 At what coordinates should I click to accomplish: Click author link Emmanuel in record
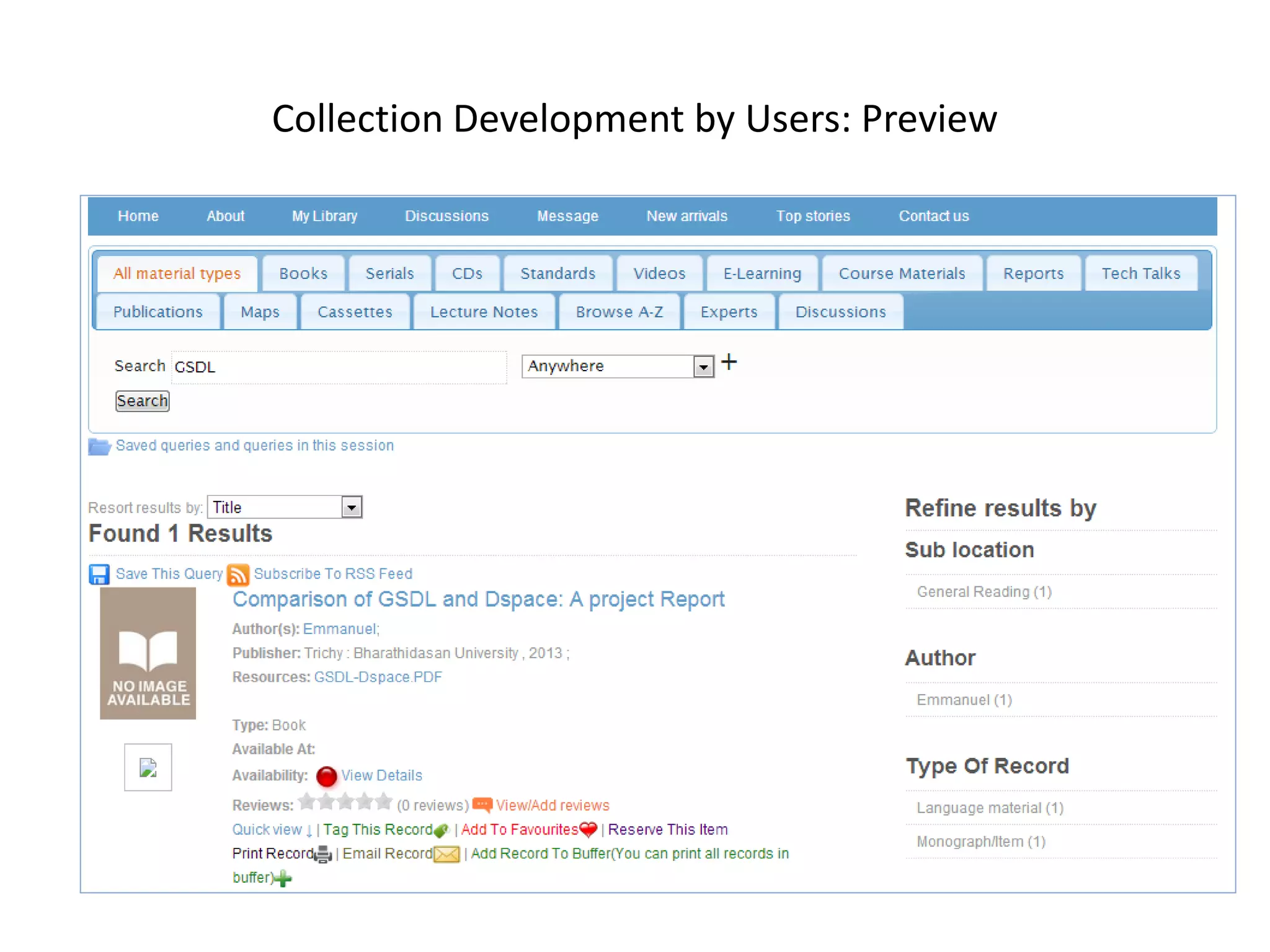(340, 629)
